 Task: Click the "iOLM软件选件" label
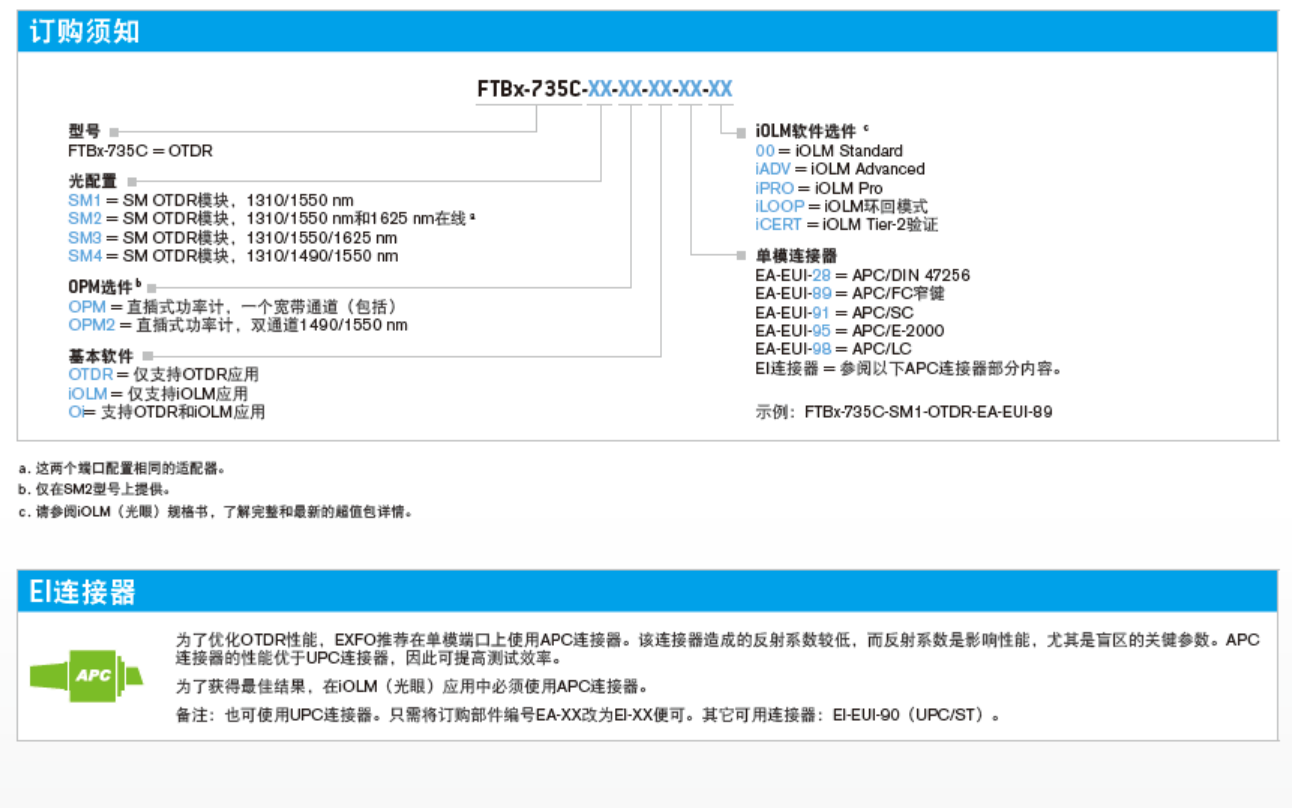click(x=812, y=131)
